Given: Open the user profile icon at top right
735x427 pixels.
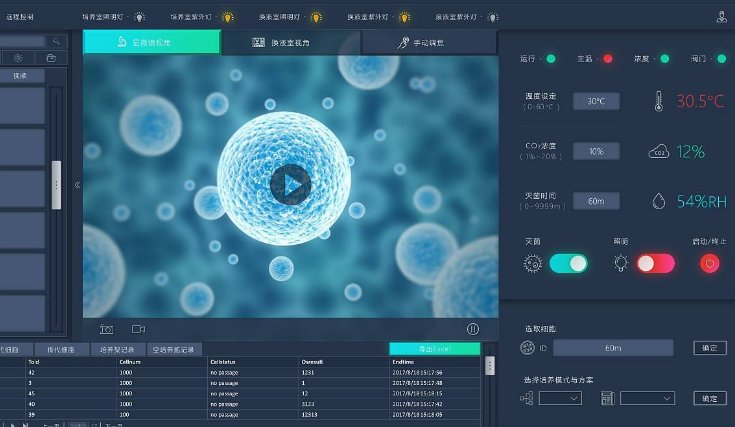Looking at the screenshot, I should click(x=721, y=17).
